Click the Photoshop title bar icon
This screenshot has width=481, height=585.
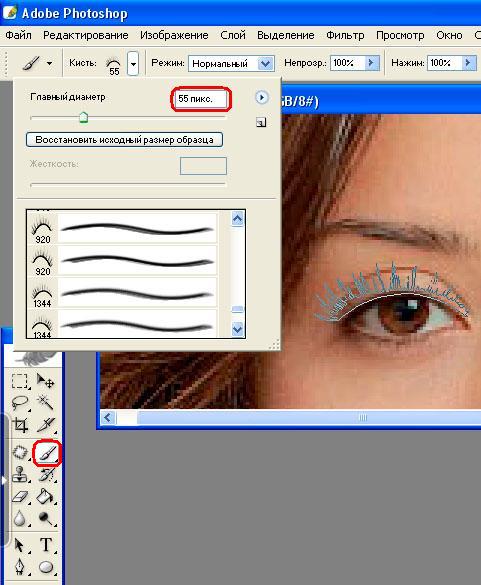(9, 12)
